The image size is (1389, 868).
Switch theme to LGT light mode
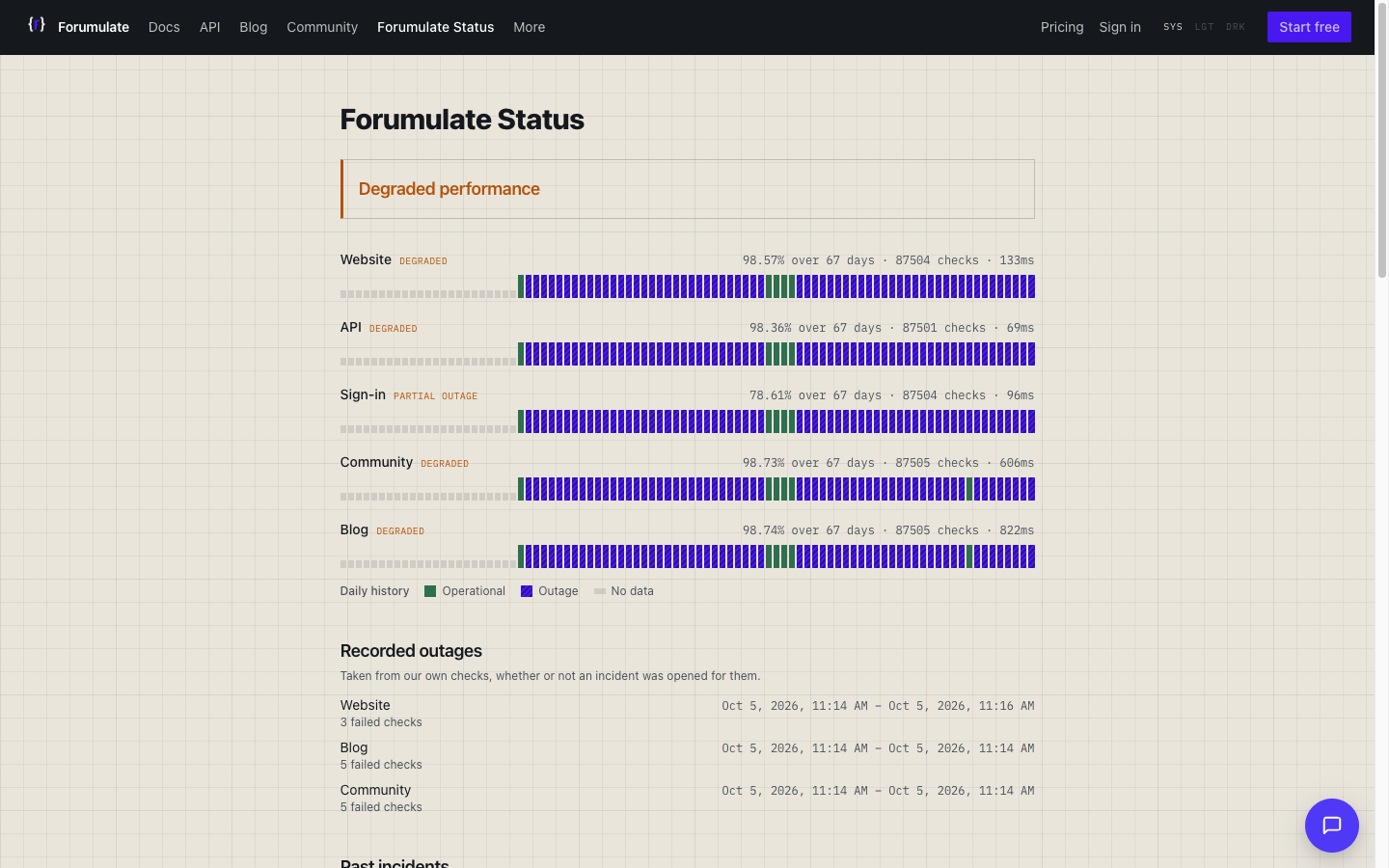click(1204, 27)
